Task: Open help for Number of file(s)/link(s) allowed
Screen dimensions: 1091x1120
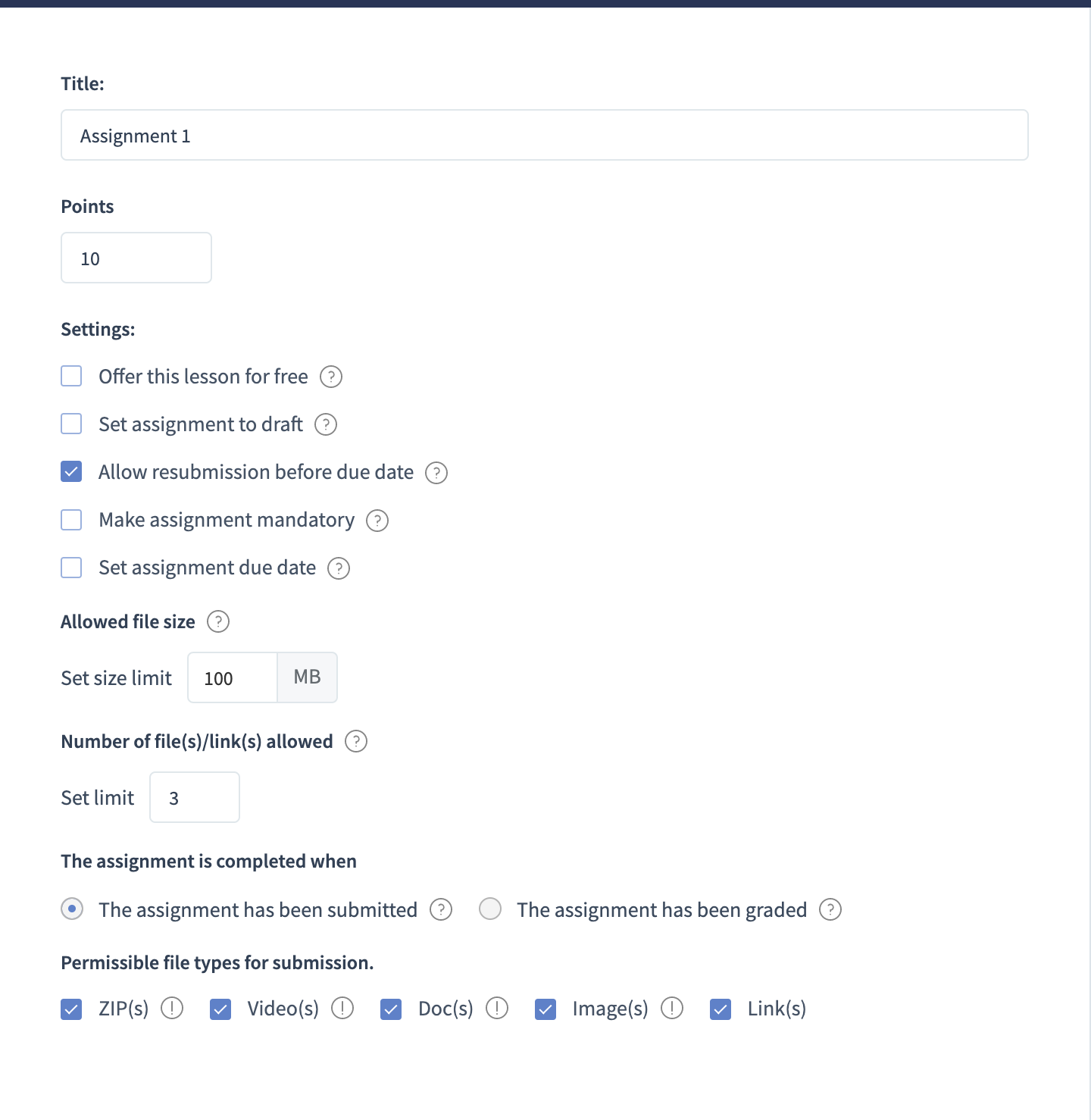Action: (x=356, y=741)
